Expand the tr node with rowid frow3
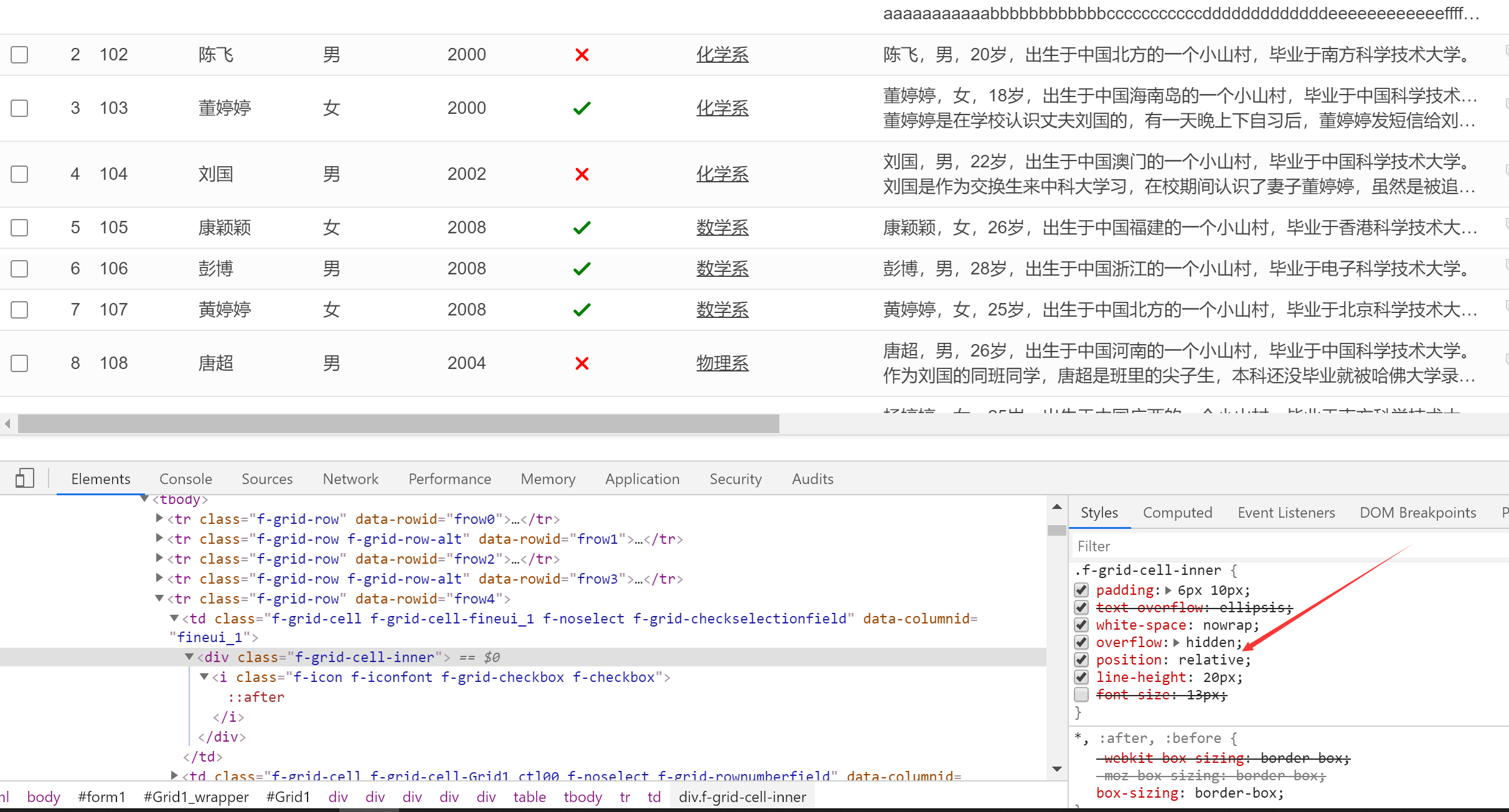 click(x=159, y=577)
